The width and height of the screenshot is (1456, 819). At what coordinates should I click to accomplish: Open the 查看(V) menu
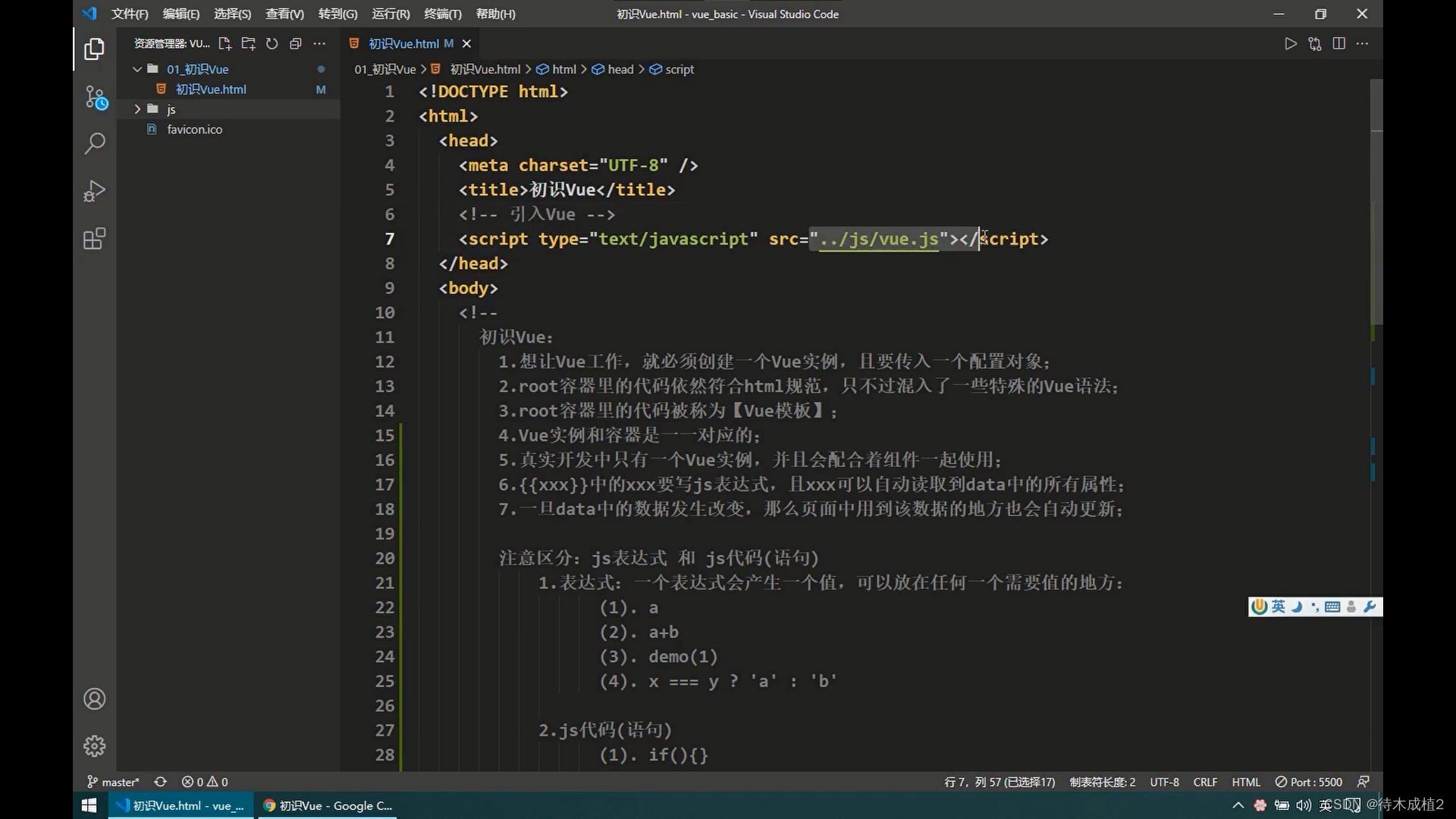pyautogui.click(x=284, y=14)
